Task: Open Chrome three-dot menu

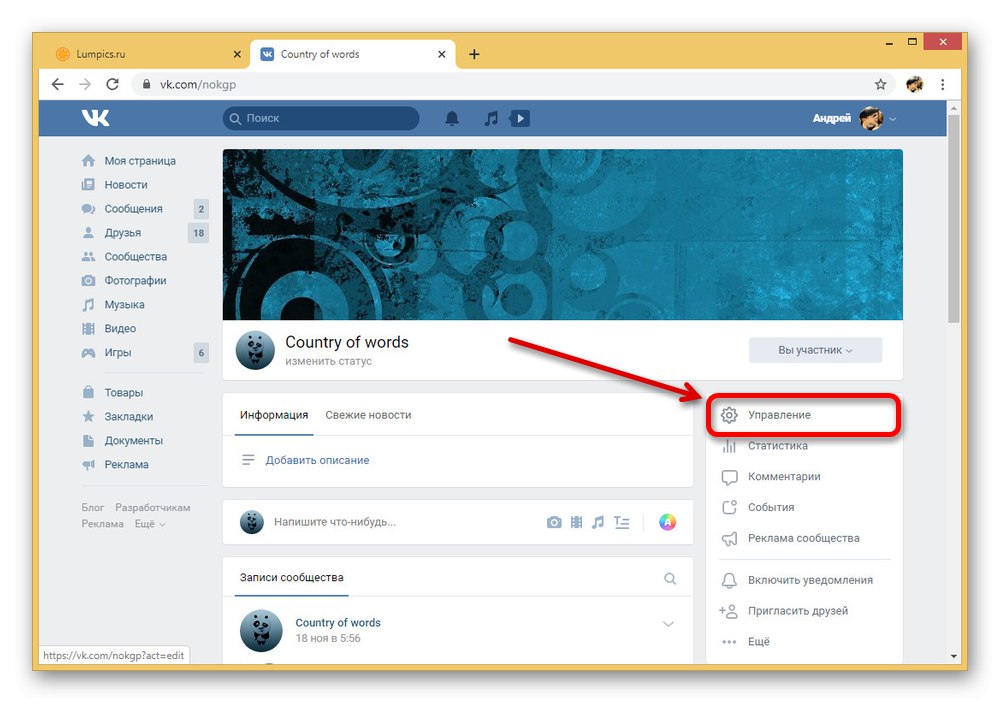Action: point(943,84)
